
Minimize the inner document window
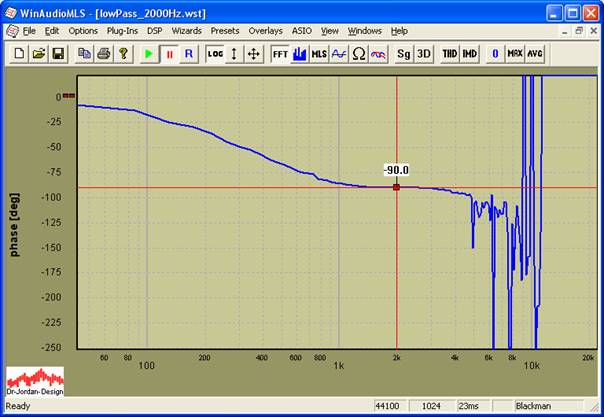[x=565, y=31]
